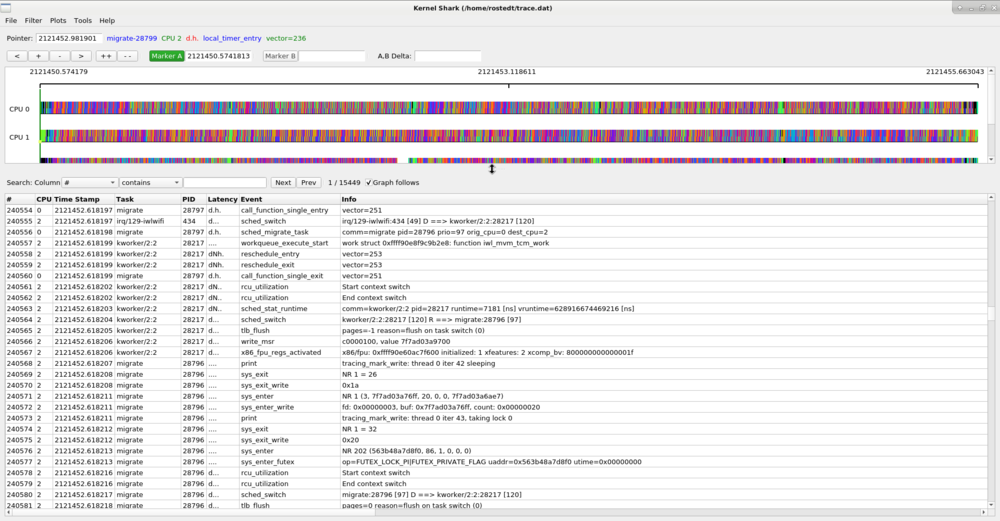Open the Filter menu
The width and height of the screenshot is (1000, 521).
coord(33,20)
